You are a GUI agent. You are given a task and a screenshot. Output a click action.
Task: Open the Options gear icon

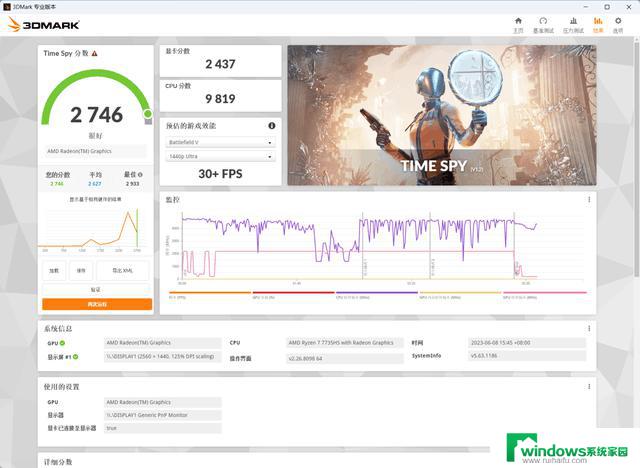tap(618, 25)
